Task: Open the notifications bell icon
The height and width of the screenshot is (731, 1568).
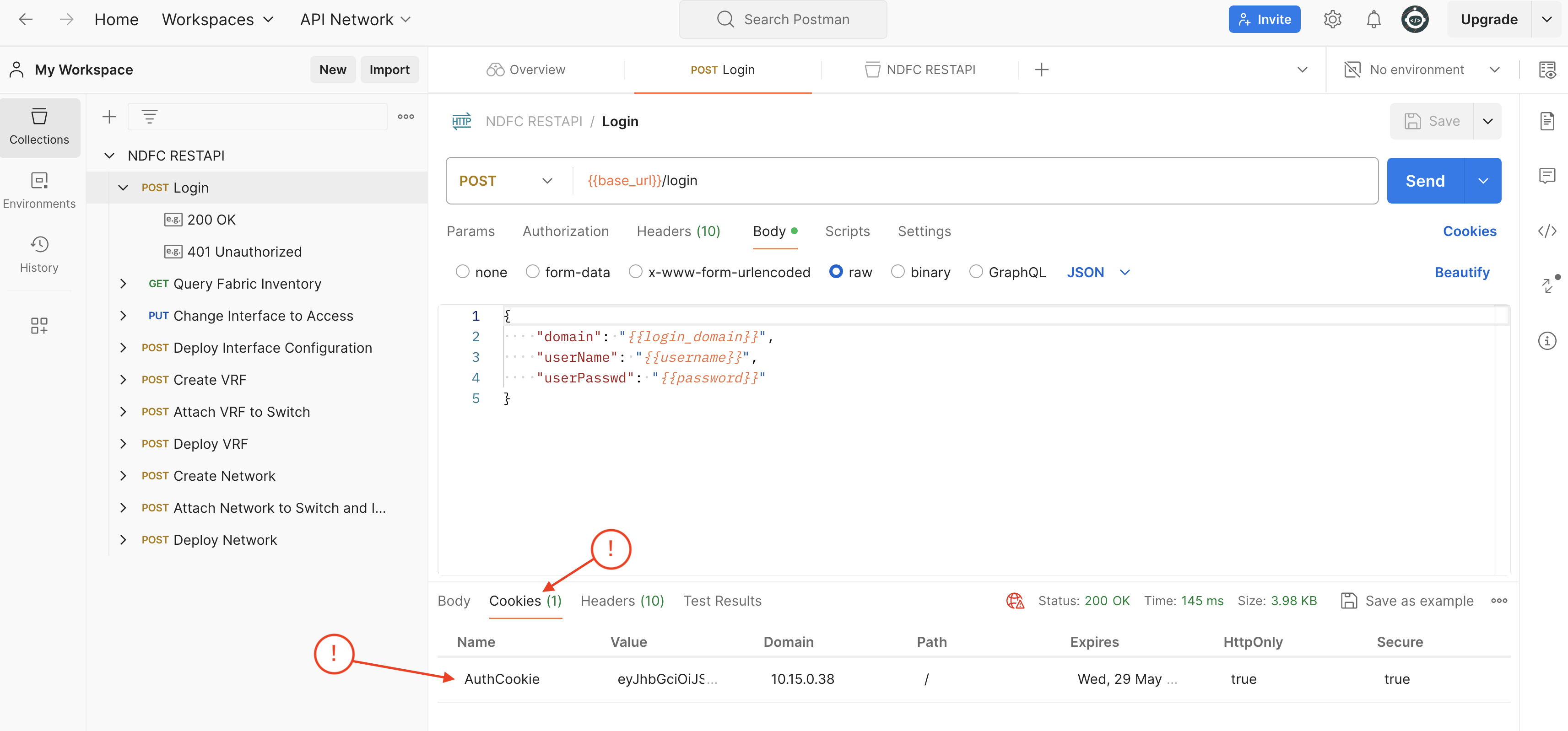Action: (x=1373, y=20)
